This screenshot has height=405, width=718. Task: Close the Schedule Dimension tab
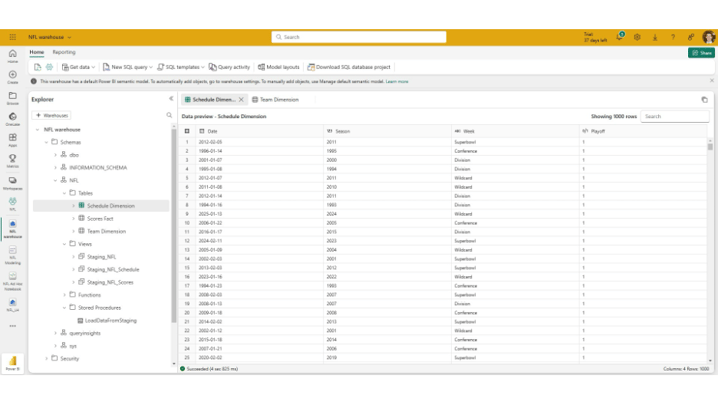pos(241,99)
